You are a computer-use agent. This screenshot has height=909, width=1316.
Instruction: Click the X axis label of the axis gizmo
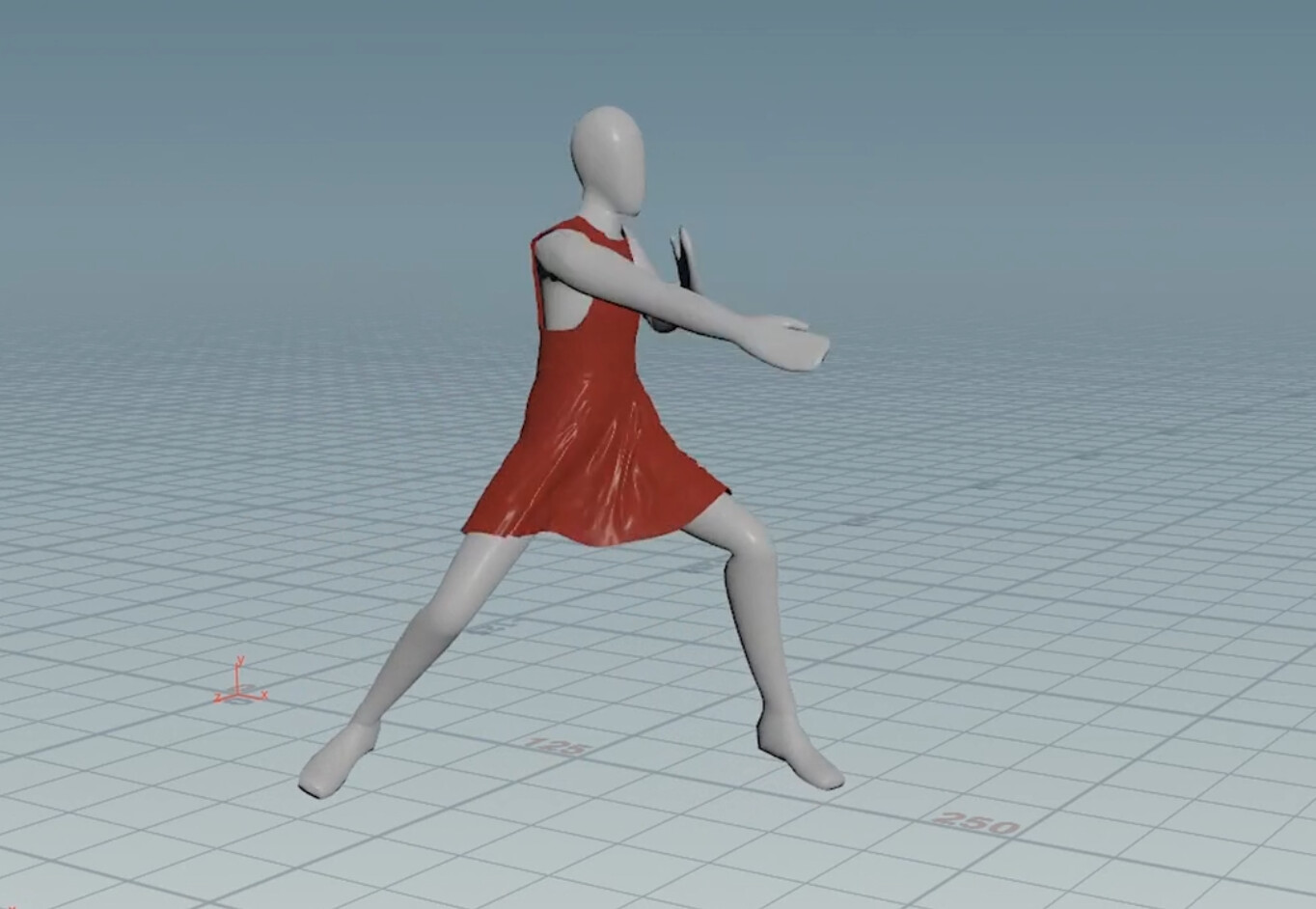[264, 694]
